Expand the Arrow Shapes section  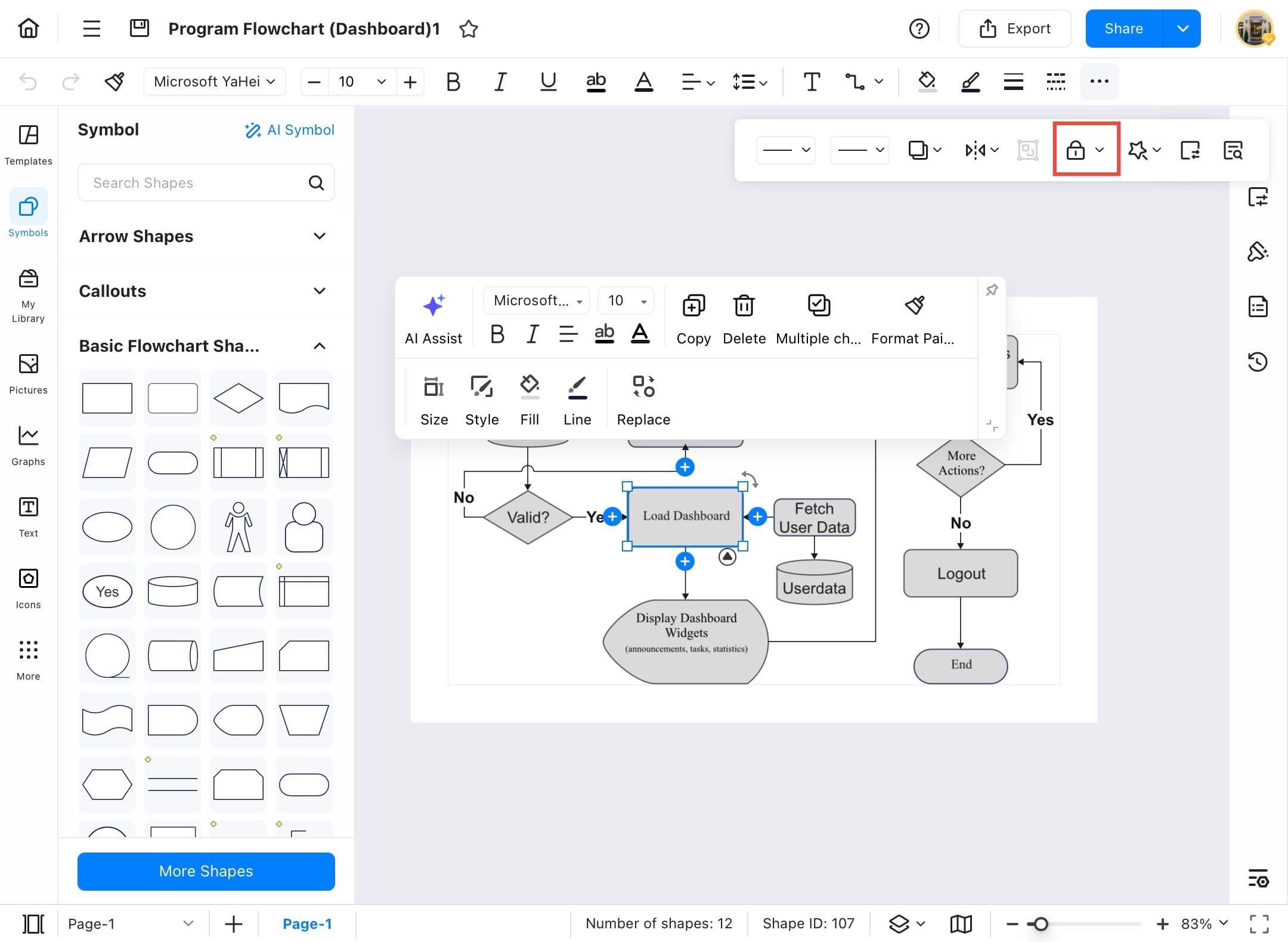[x=320, y=236]
